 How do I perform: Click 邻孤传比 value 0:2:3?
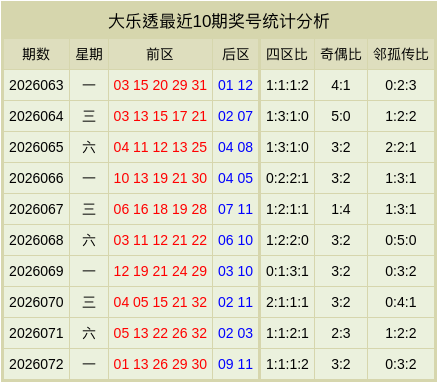(401, 85)
